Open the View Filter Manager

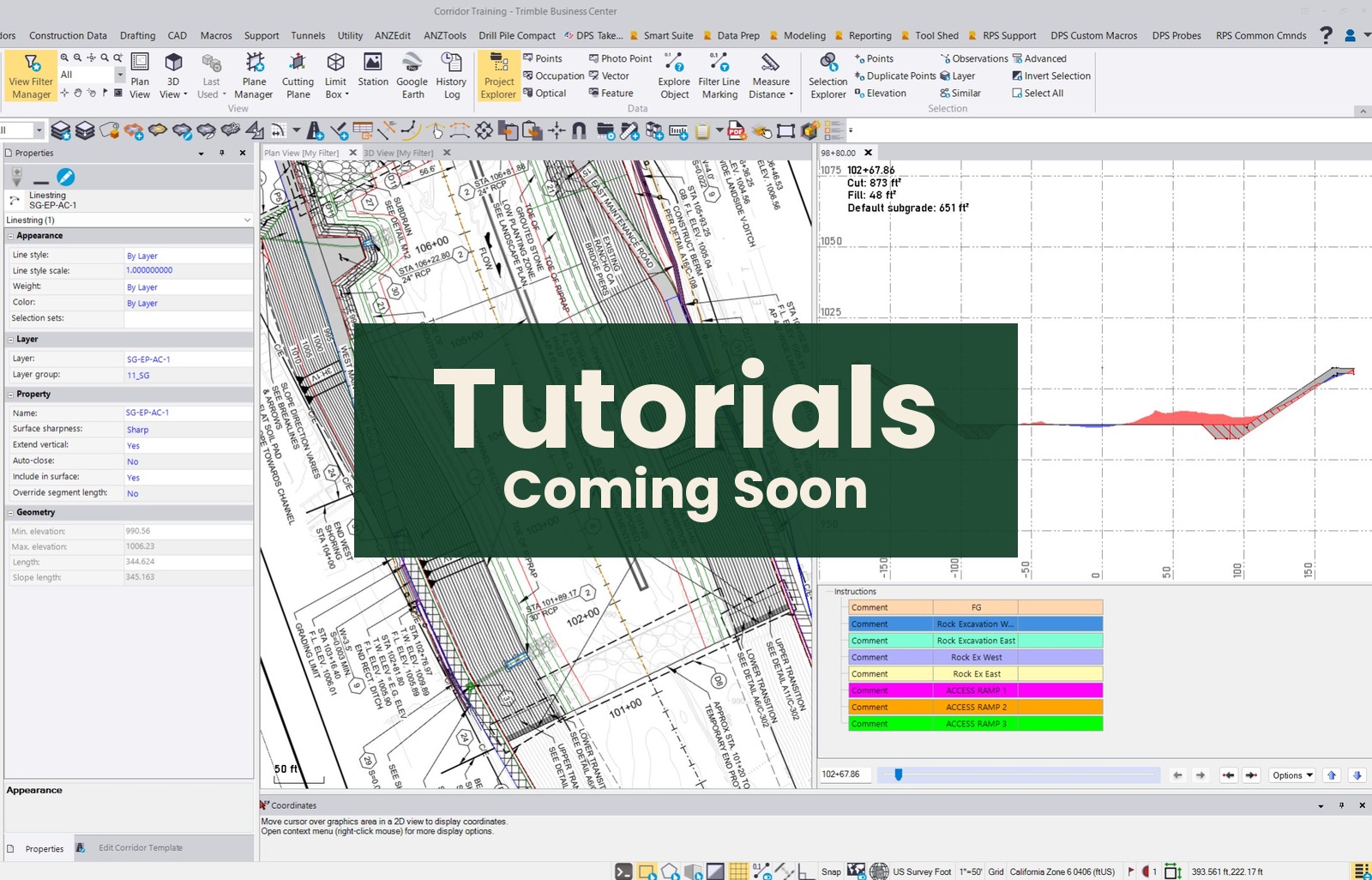pyautogui.click(x=31, y=75)
